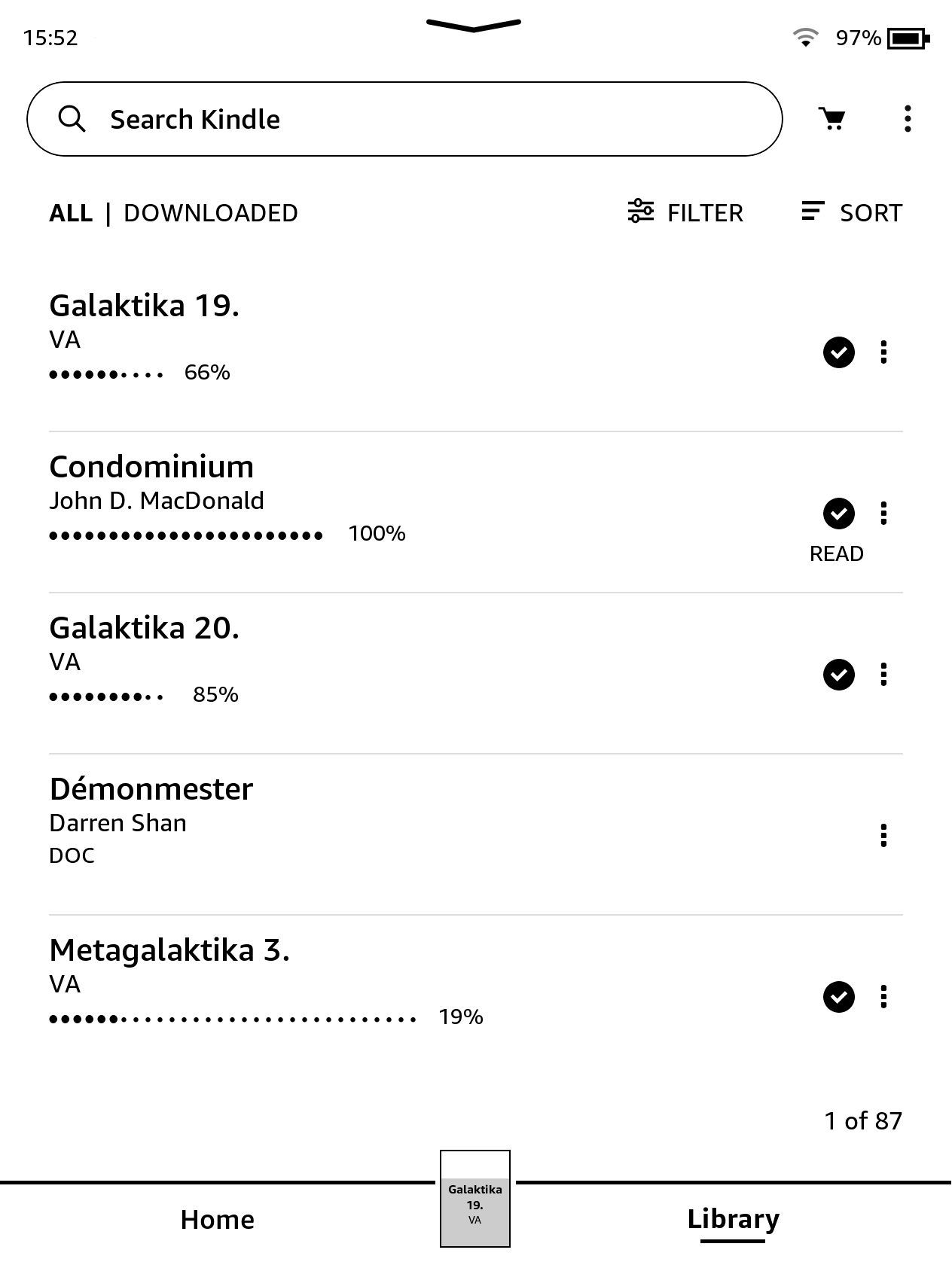The width and height of the screenshot is (952, 1265).
Task: Open the Filter options
Action: click(685, 213)
